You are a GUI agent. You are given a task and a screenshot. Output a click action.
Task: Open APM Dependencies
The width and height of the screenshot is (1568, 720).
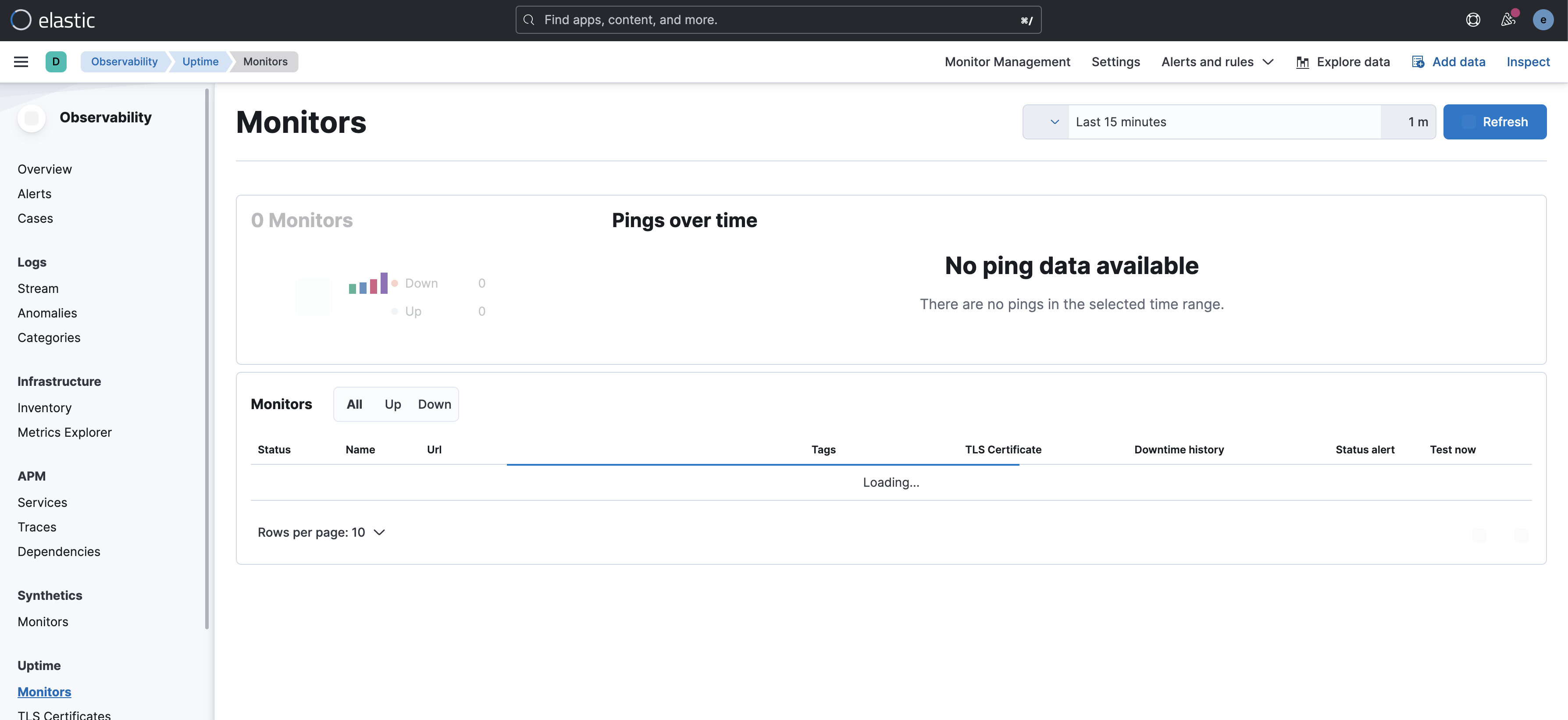[58, 552]
